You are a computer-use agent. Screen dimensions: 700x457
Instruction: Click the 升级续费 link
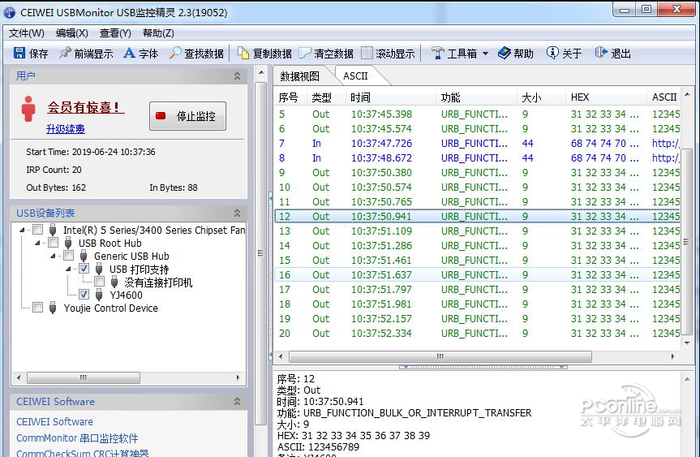[66, 129]
